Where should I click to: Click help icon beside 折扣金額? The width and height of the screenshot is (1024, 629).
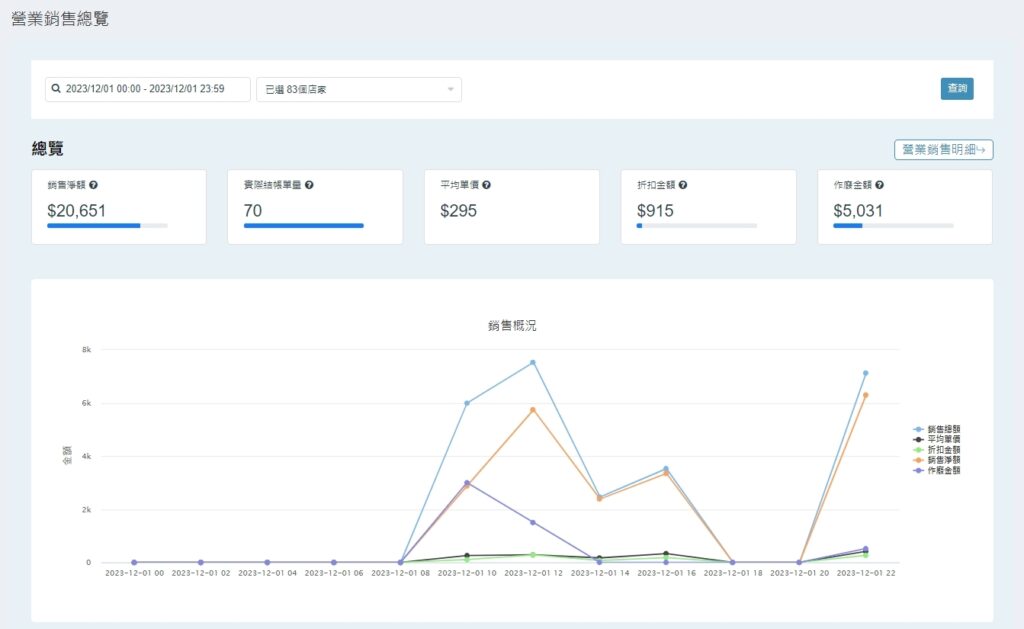coord(683,185)
